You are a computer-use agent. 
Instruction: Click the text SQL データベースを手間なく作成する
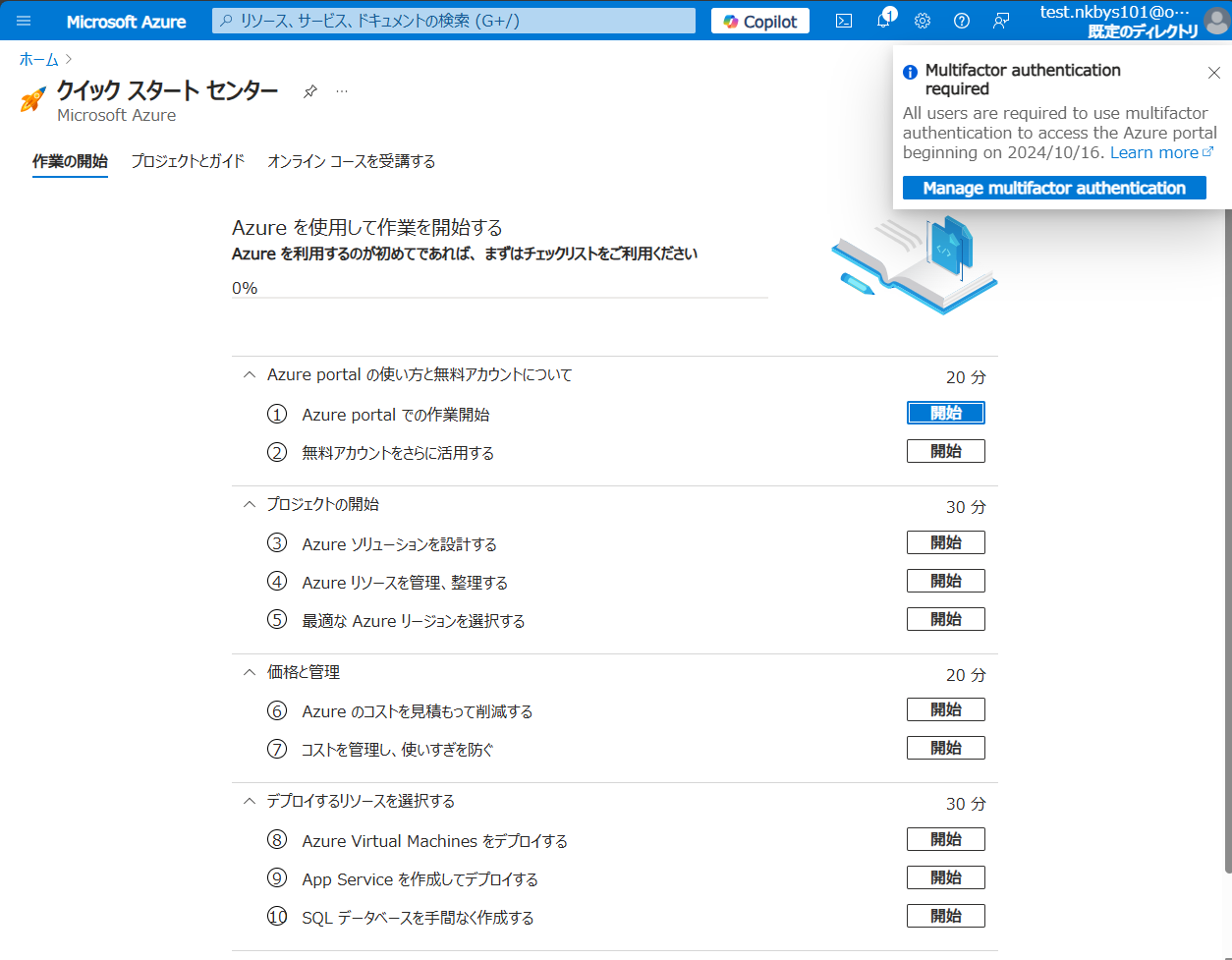[x=419, y=918]
